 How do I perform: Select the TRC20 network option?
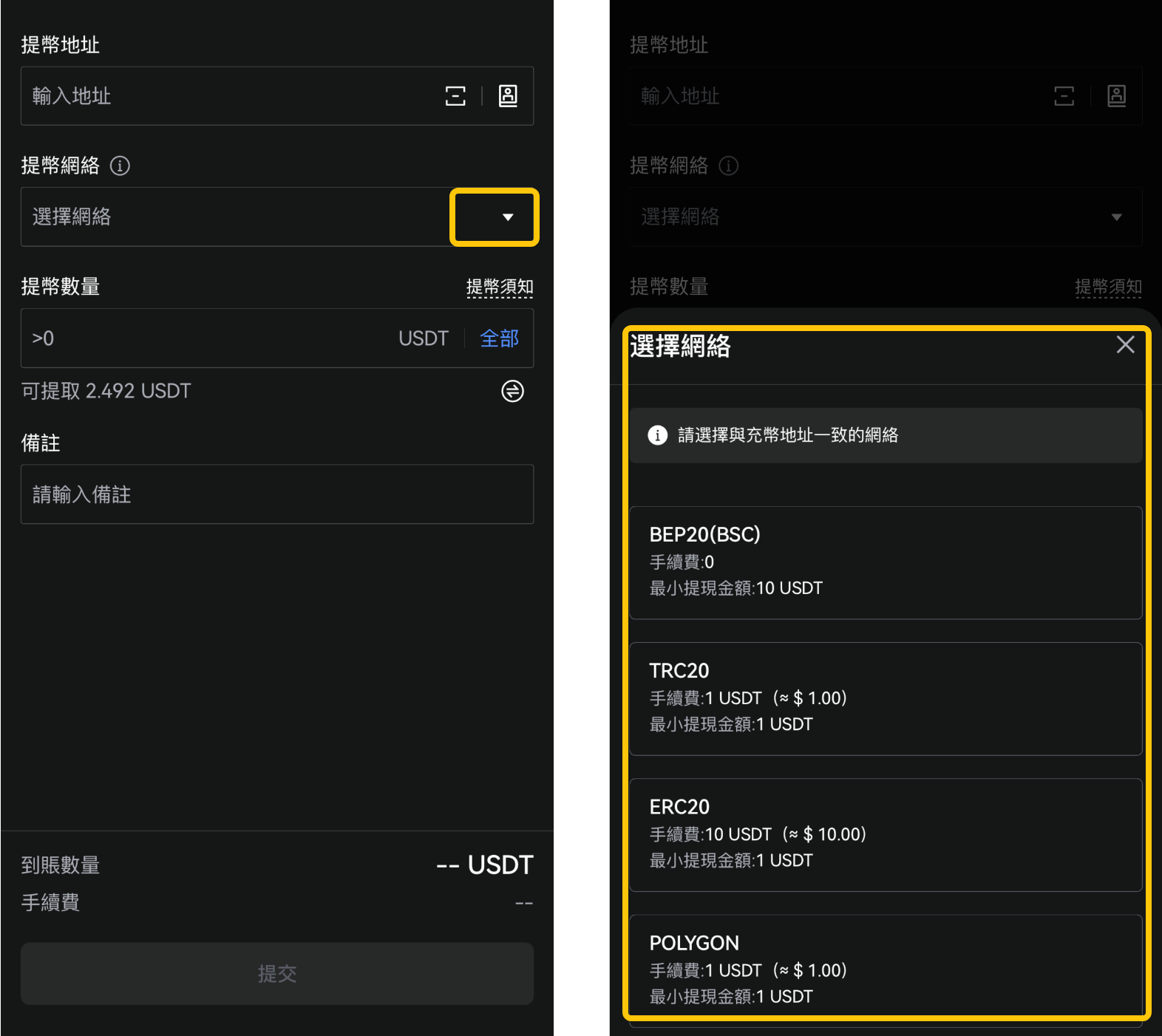tap(886, 699)
